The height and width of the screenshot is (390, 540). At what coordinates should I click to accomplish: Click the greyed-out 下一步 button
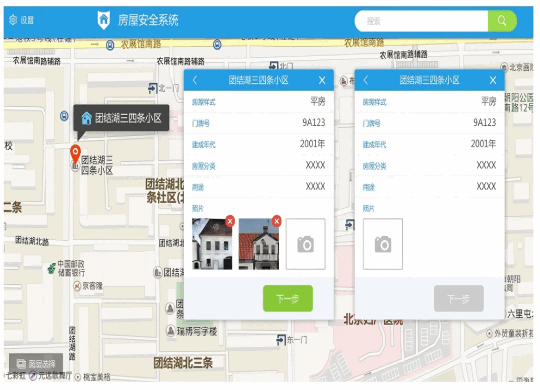459,298
